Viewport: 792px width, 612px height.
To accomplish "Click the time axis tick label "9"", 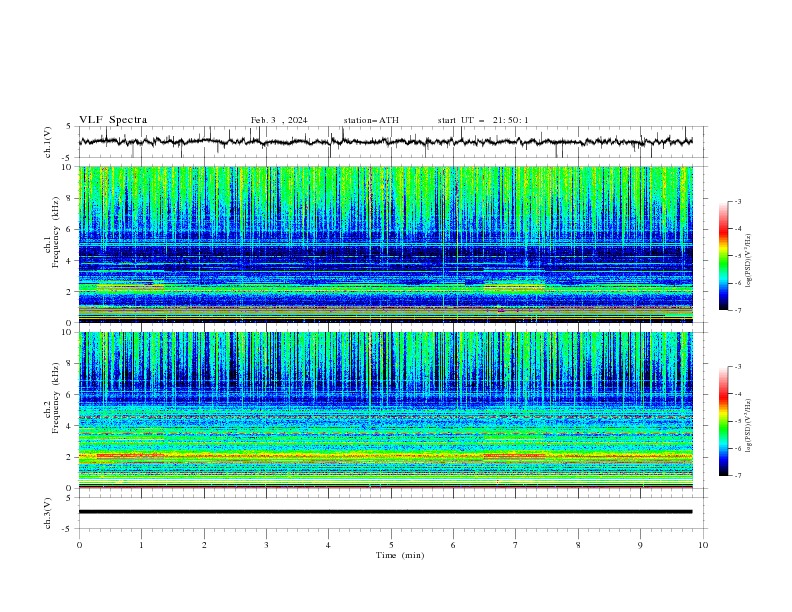I will pos(640,545).
